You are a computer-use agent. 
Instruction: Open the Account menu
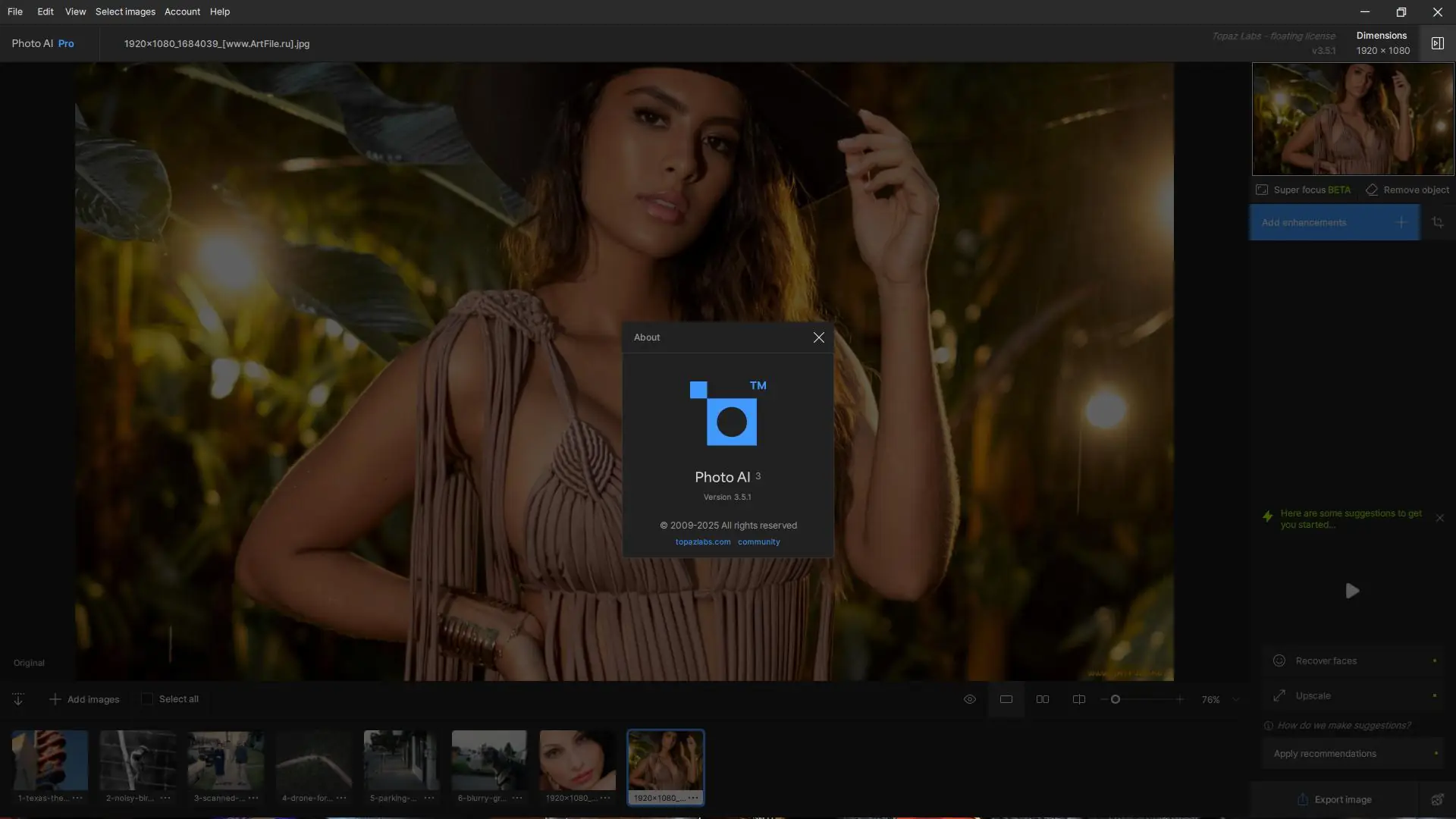click(x=182, y=11)
